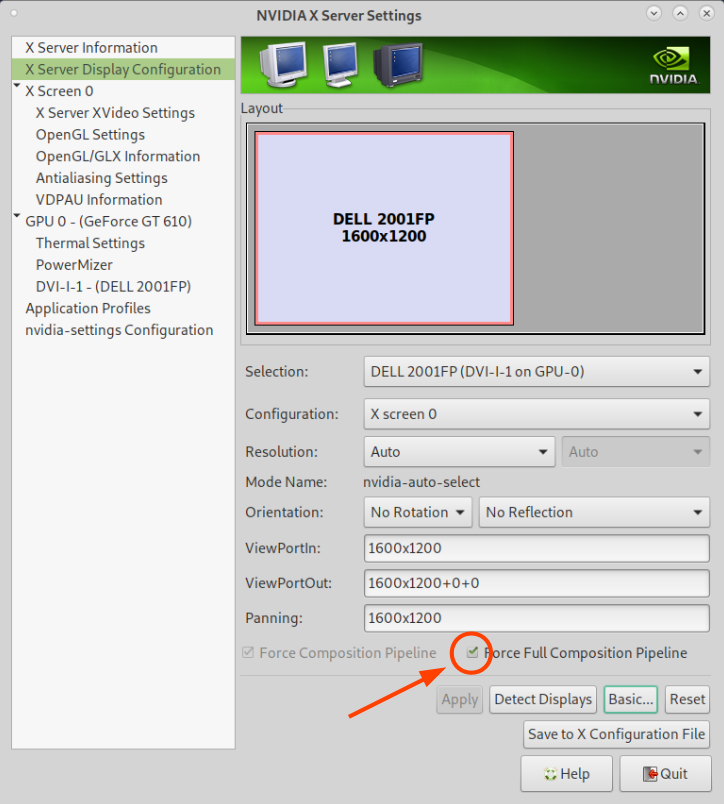Click Detect Displays button
724x804 pixels.
click(543, 699)
